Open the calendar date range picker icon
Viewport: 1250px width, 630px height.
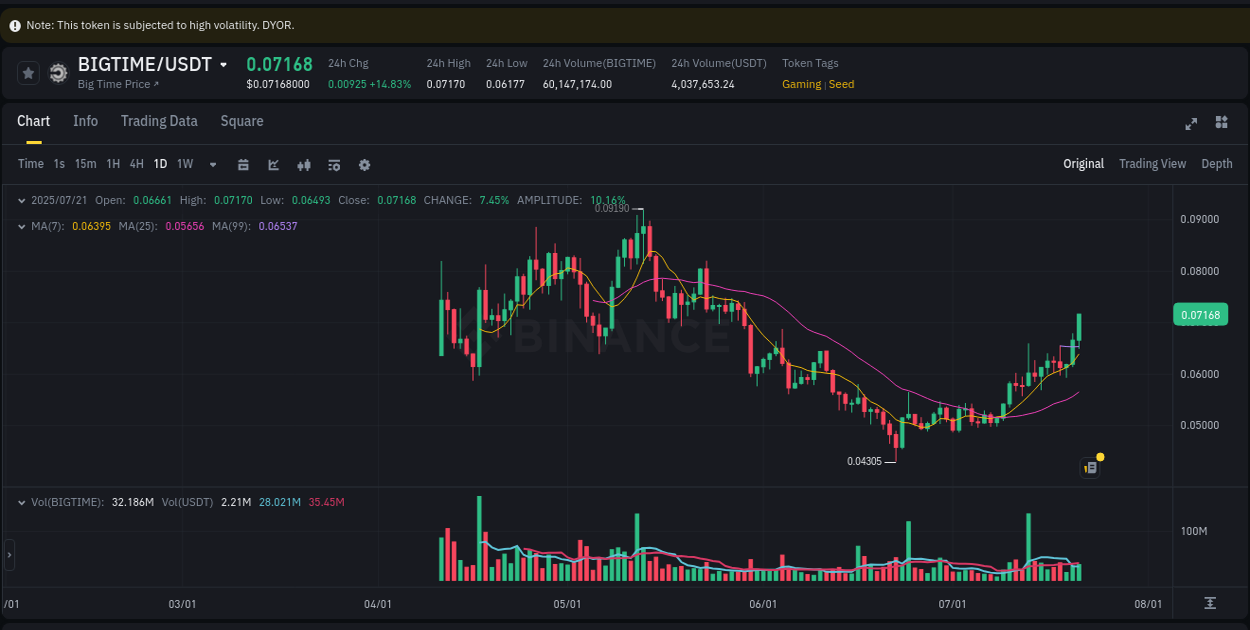pyautogui.click(x=243, y=164)
